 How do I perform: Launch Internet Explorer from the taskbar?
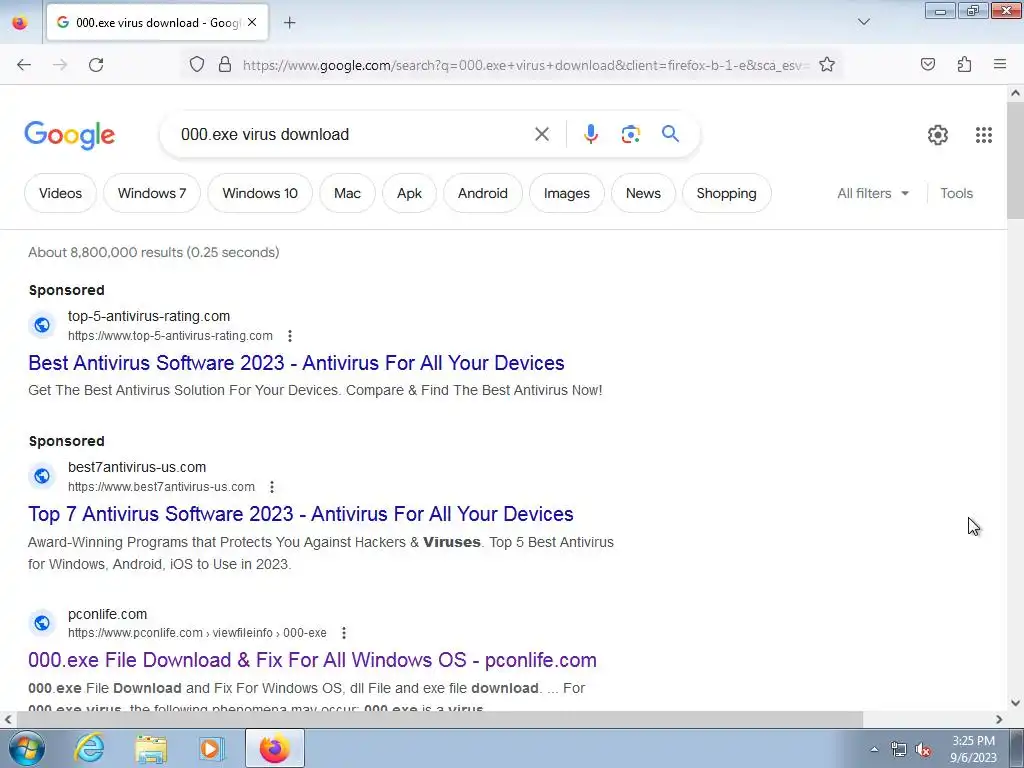(89, 748)
